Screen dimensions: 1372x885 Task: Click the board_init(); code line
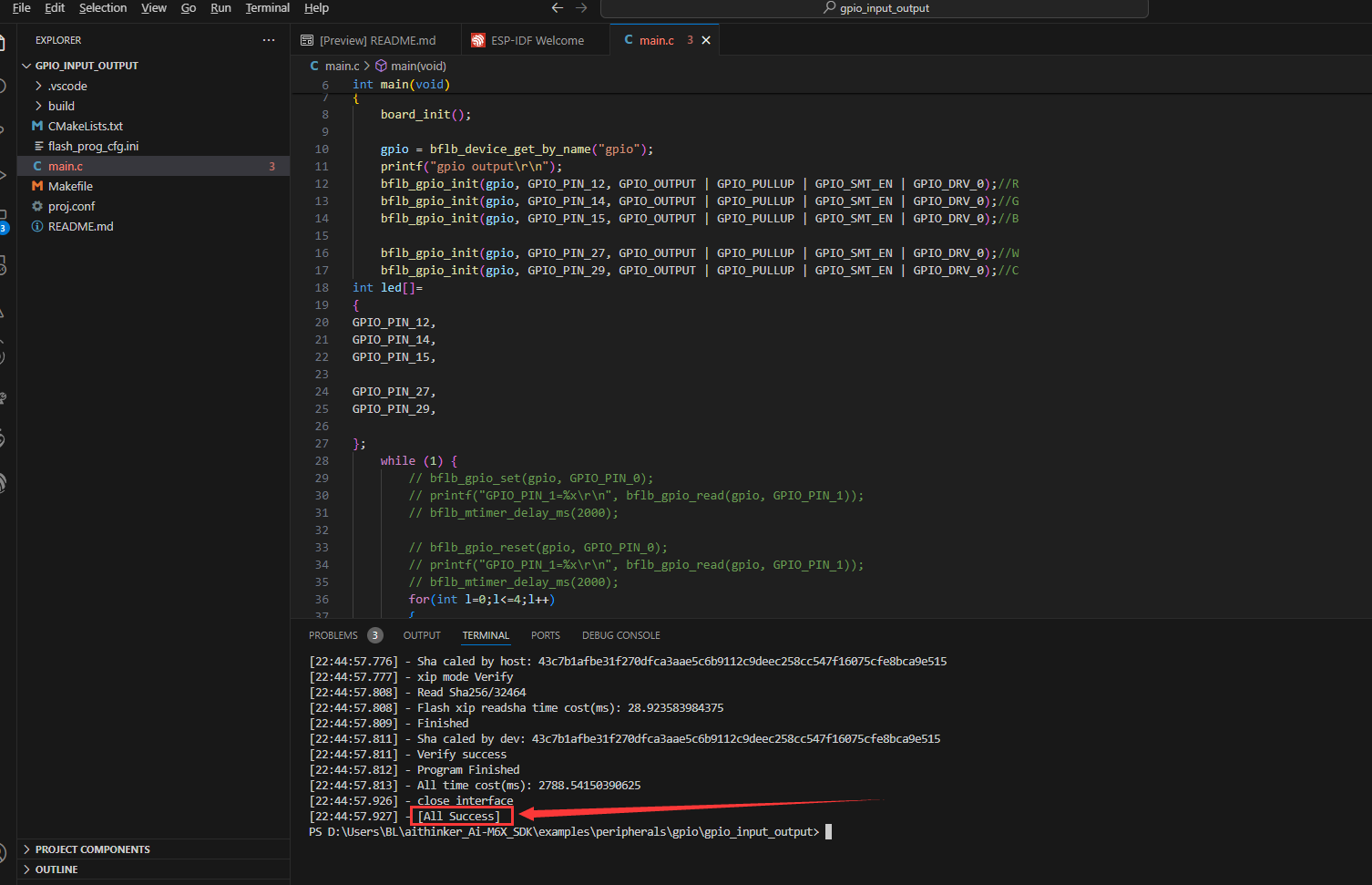(425, 115)
